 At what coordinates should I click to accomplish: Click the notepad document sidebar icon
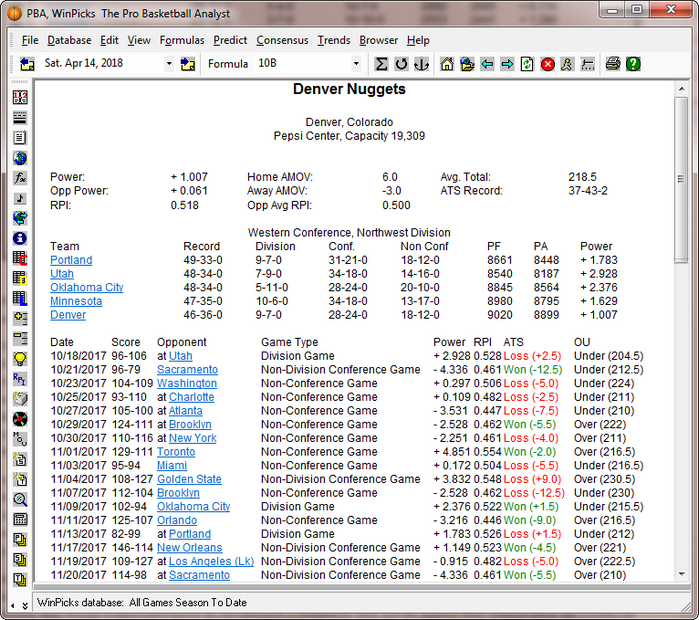[20, 138]
